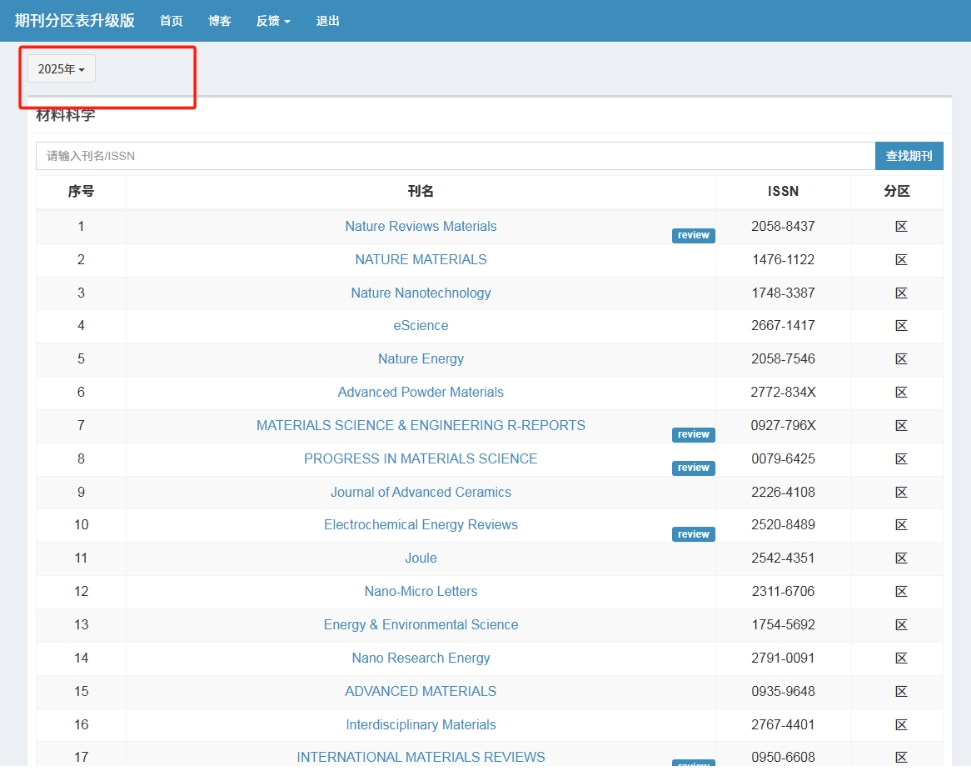
Task: Select the 序号 column header
Action: 81,191
